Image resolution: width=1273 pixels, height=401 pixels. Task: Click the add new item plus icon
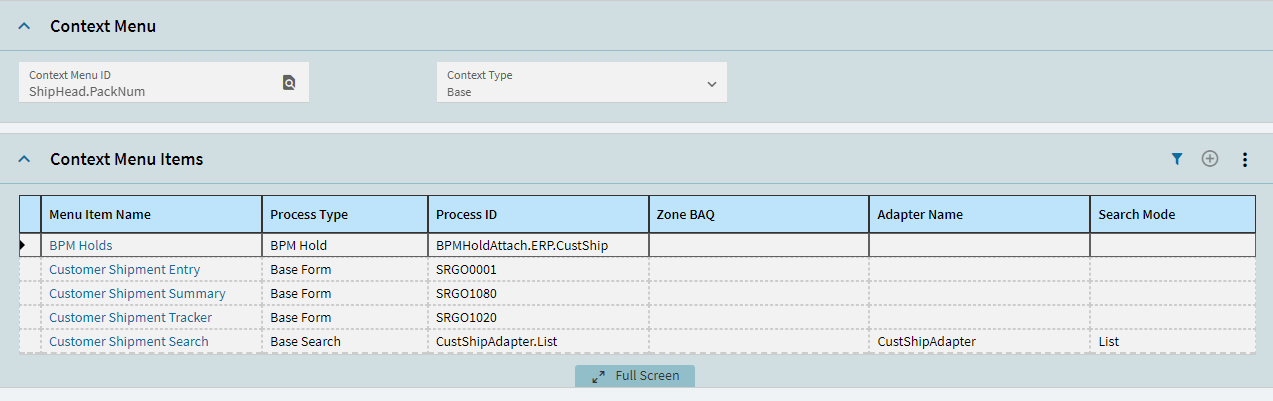click(x=1210, y=159)
